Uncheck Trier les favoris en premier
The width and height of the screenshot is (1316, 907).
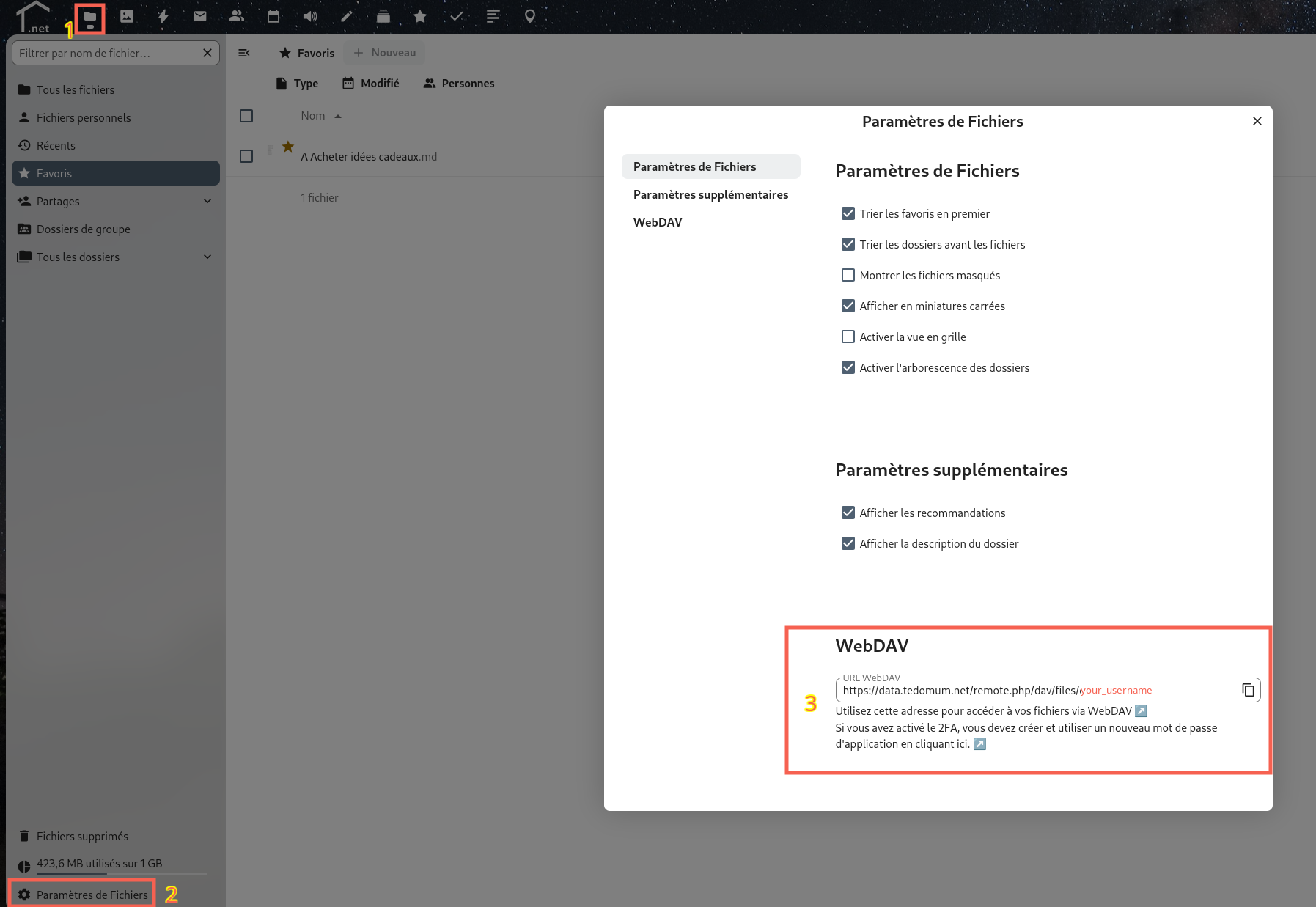point(848,213)
